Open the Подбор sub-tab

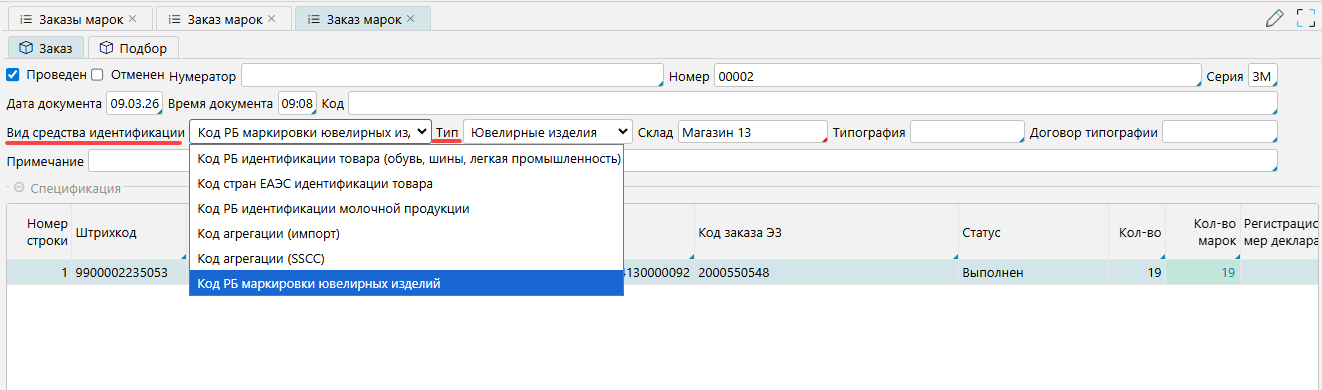[x=134, y=47]
